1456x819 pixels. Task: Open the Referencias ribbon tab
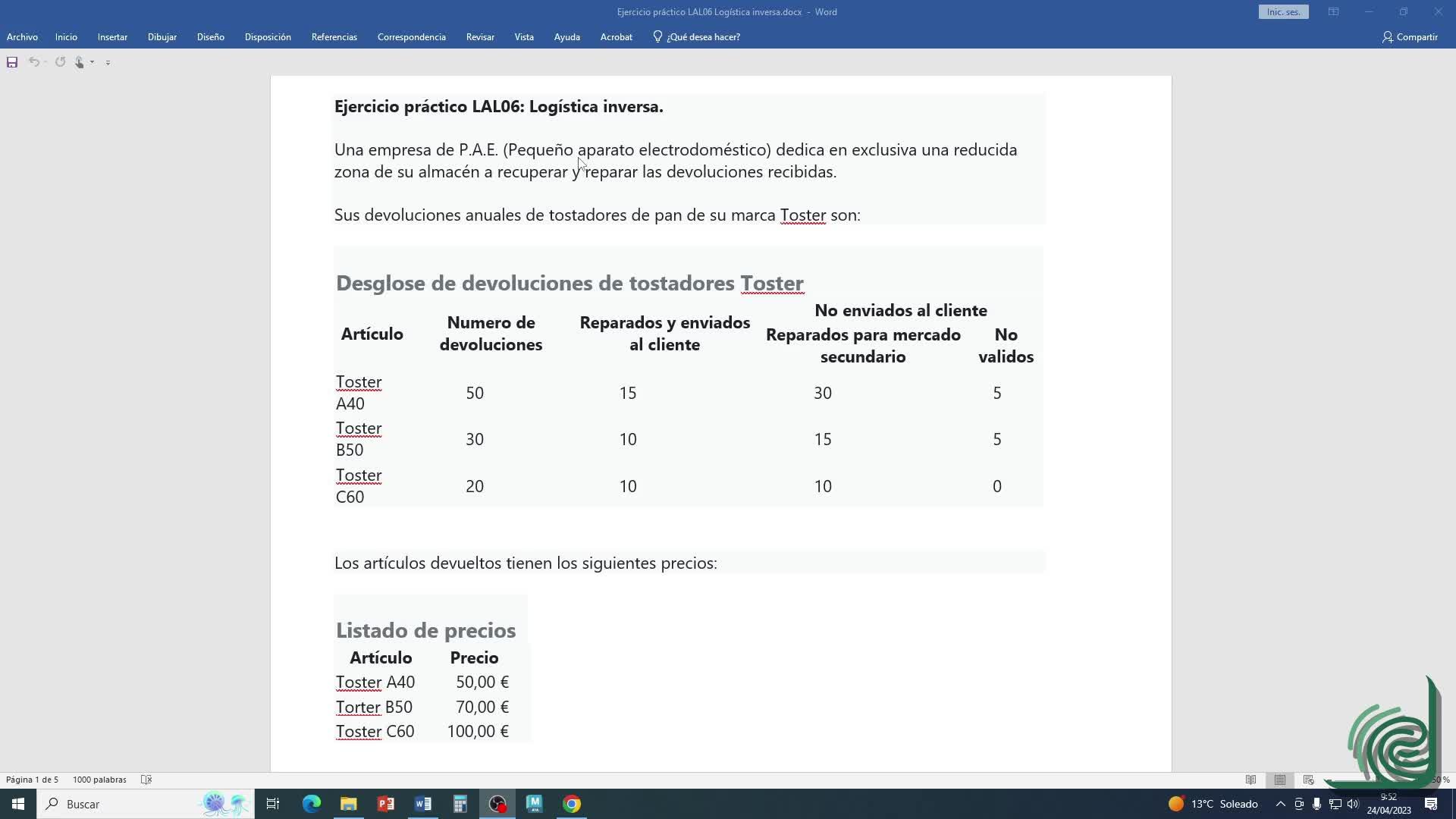coord(334,36)
